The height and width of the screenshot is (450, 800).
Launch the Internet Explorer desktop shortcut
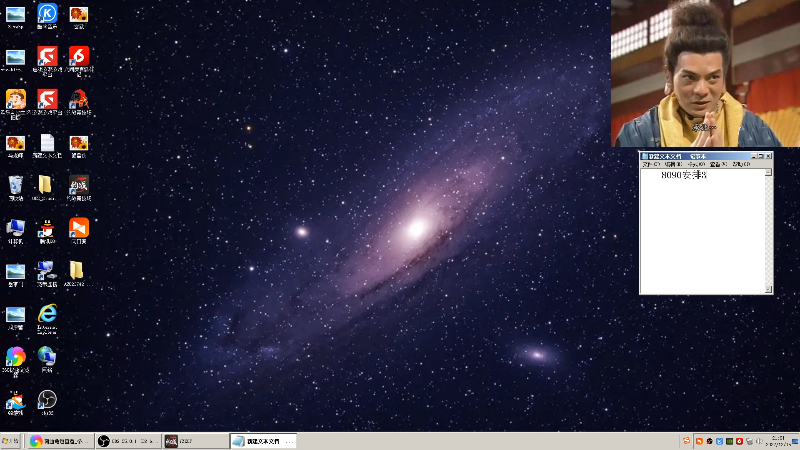47,314
